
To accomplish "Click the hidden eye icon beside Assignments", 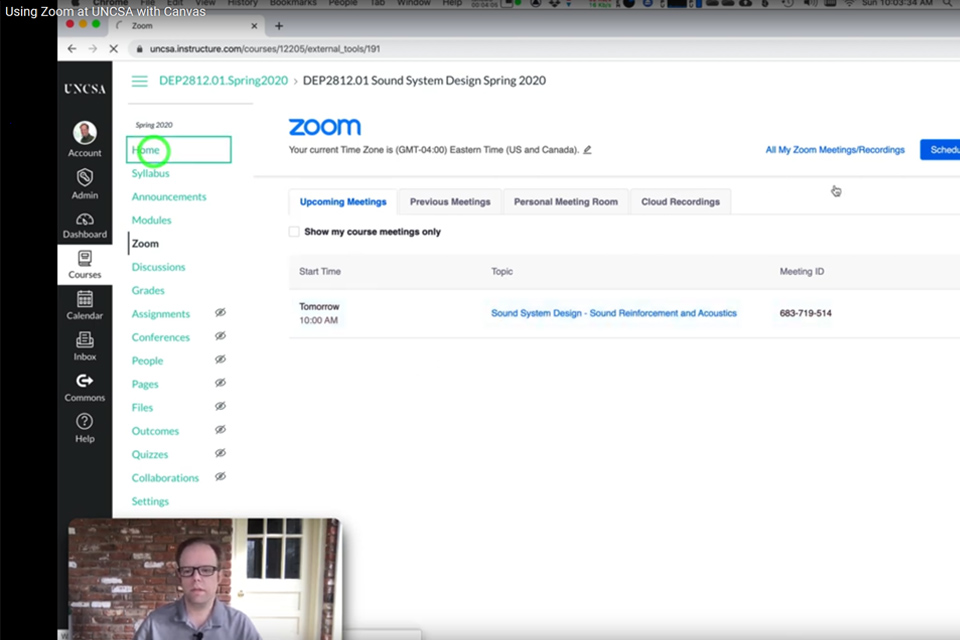I will click(x=220, y=313).
